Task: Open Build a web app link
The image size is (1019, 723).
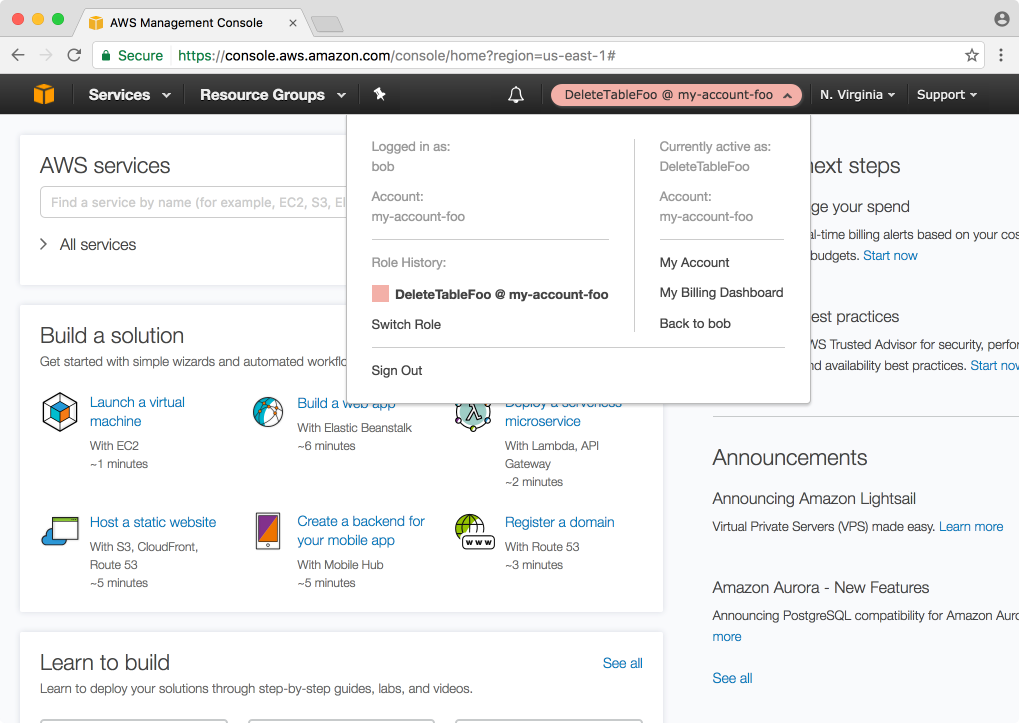Action: [346, 403]
